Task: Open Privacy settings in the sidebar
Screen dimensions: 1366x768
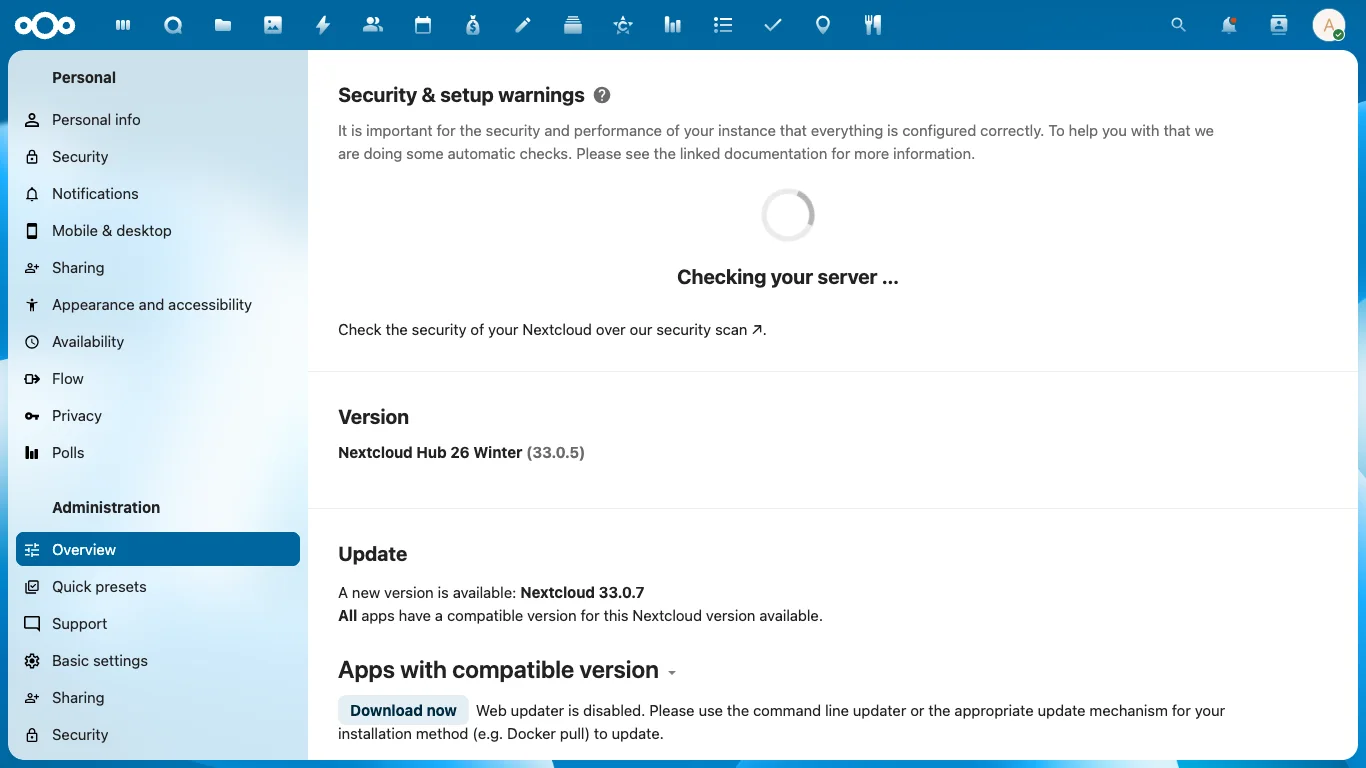Action: pos(158,416)
